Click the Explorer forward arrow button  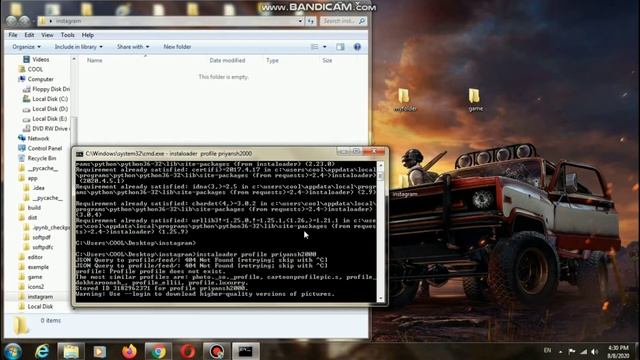tap(25, 21)
